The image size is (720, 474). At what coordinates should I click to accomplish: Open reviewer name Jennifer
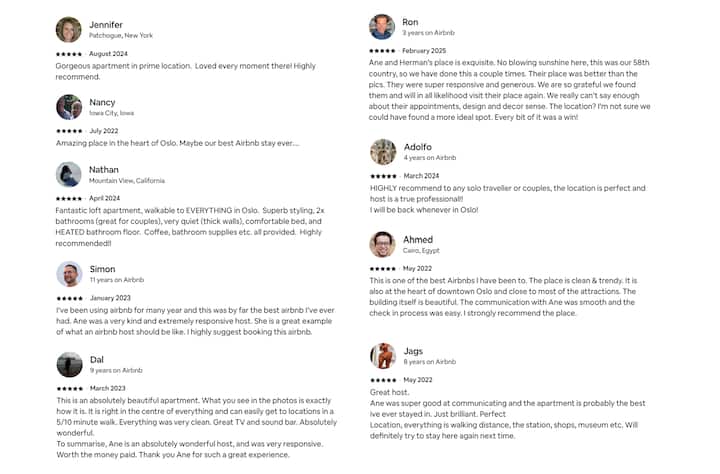106,24
